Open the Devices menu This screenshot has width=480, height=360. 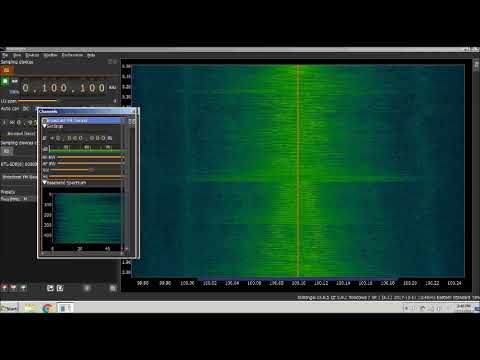[32, 55]
